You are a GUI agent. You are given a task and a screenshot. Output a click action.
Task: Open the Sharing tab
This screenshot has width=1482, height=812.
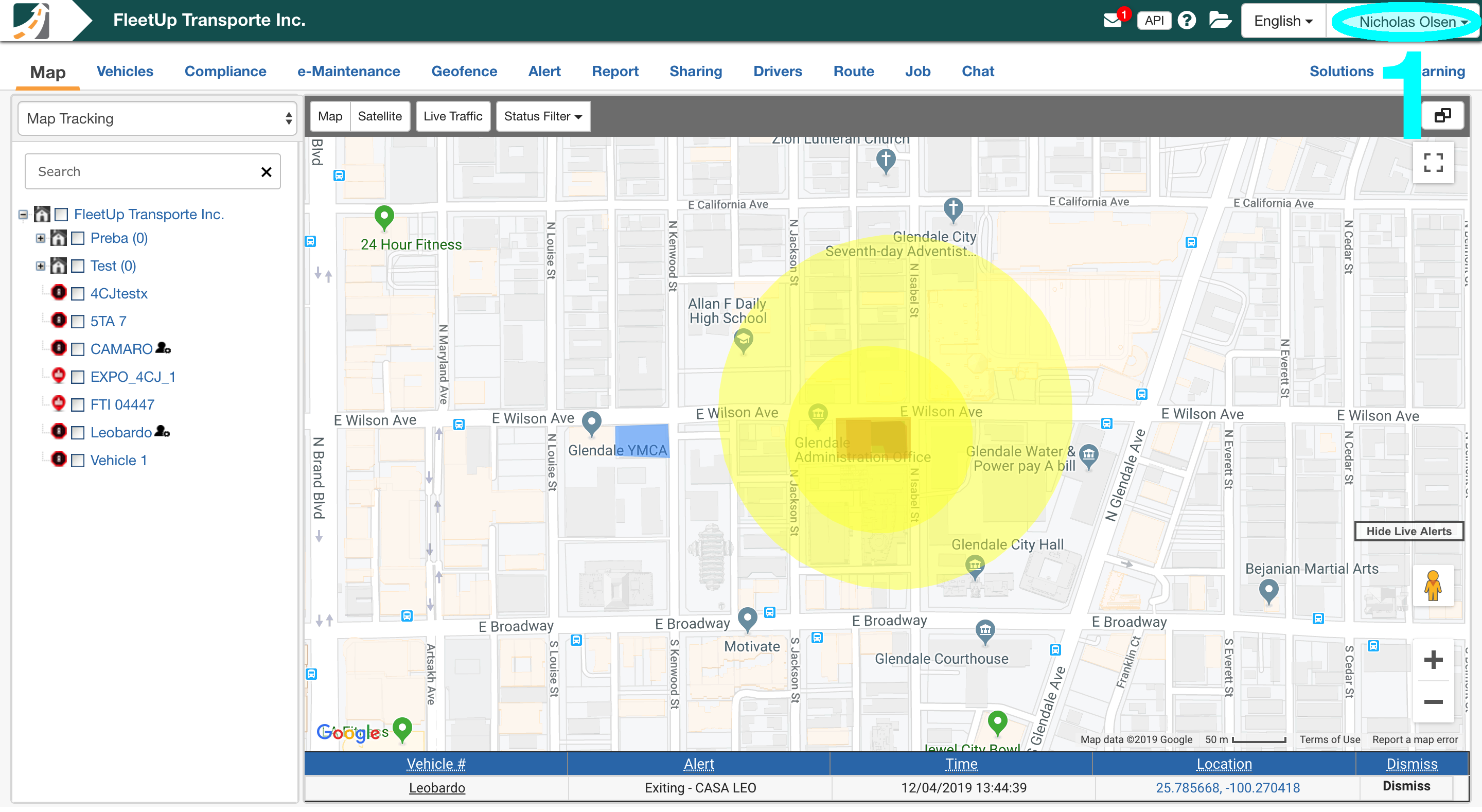coord(696,72)
